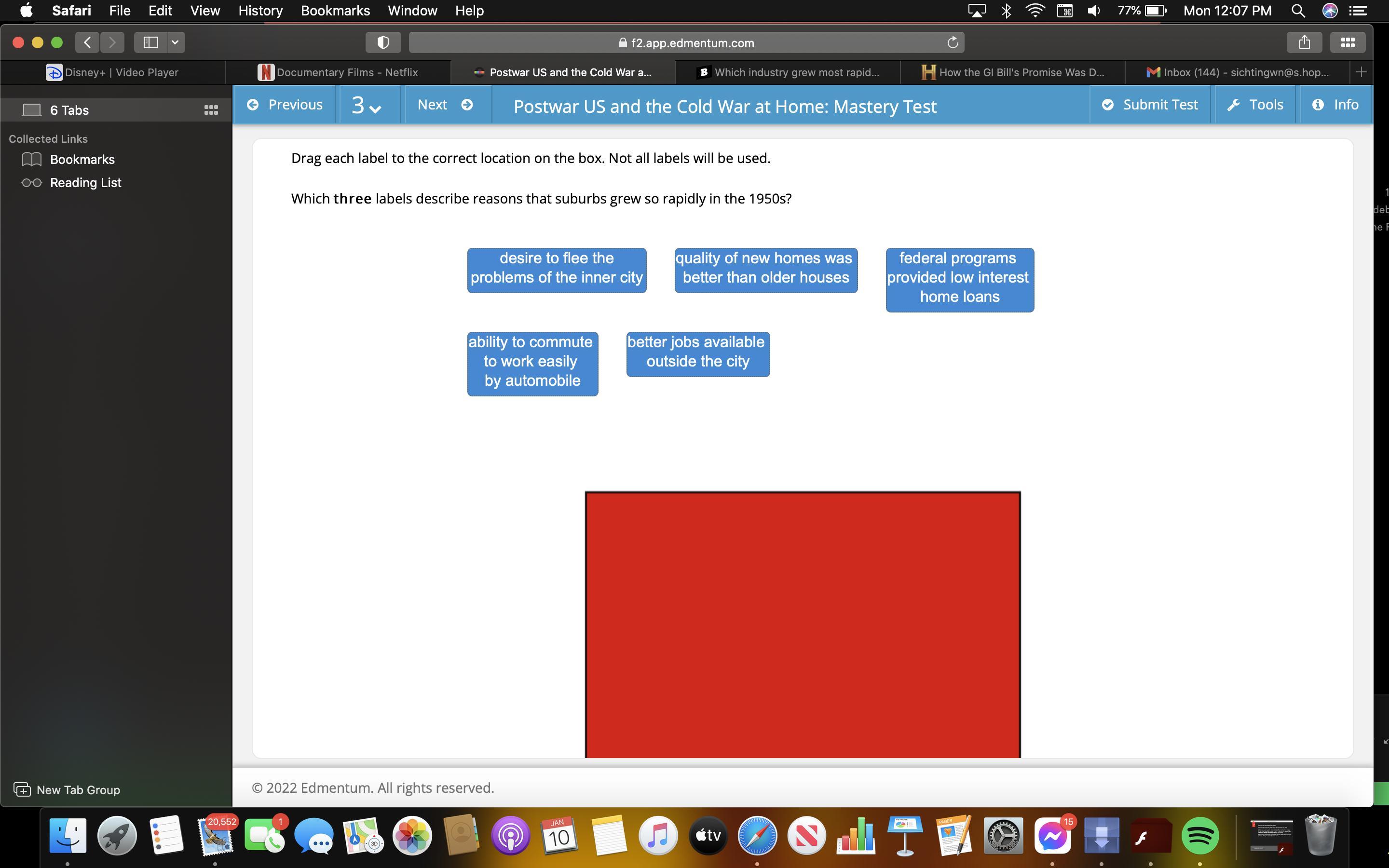Click the Submit Test button
Image resolution: width=1389 pixels, height=868 pixels.
tap(1149, 105)
